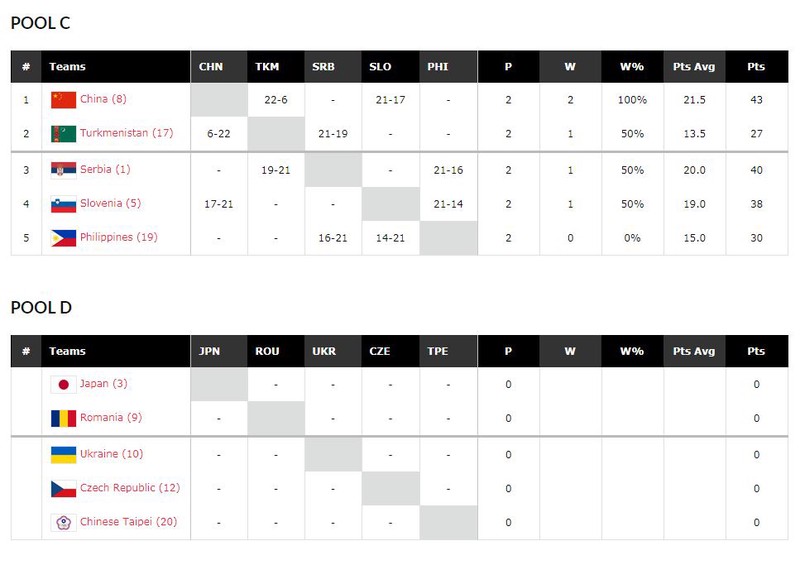Open the Chinese Taipei (20) team link

coord(129,522)
